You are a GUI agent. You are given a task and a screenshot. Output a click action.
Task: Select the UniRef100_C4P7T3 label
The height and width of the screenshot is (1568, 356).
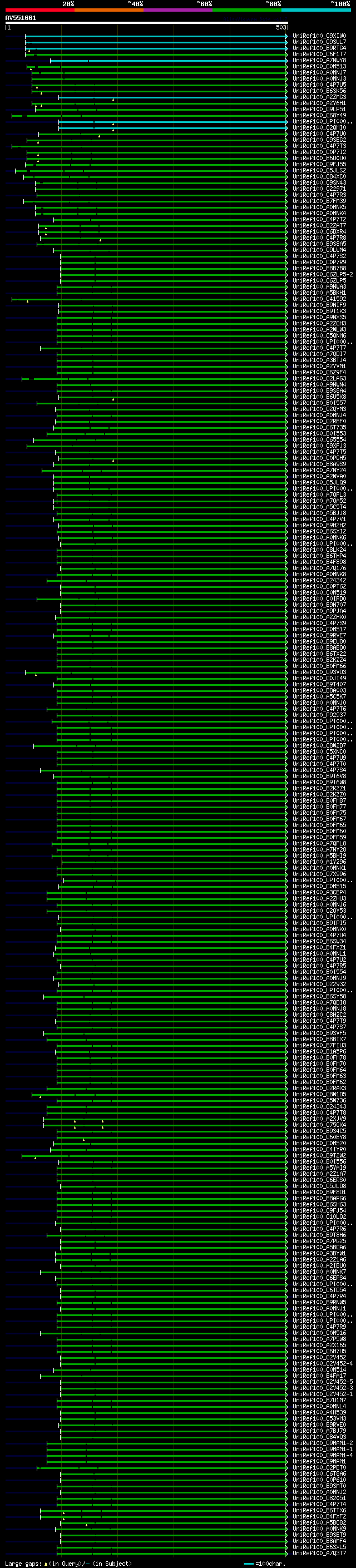click(319, 146)
